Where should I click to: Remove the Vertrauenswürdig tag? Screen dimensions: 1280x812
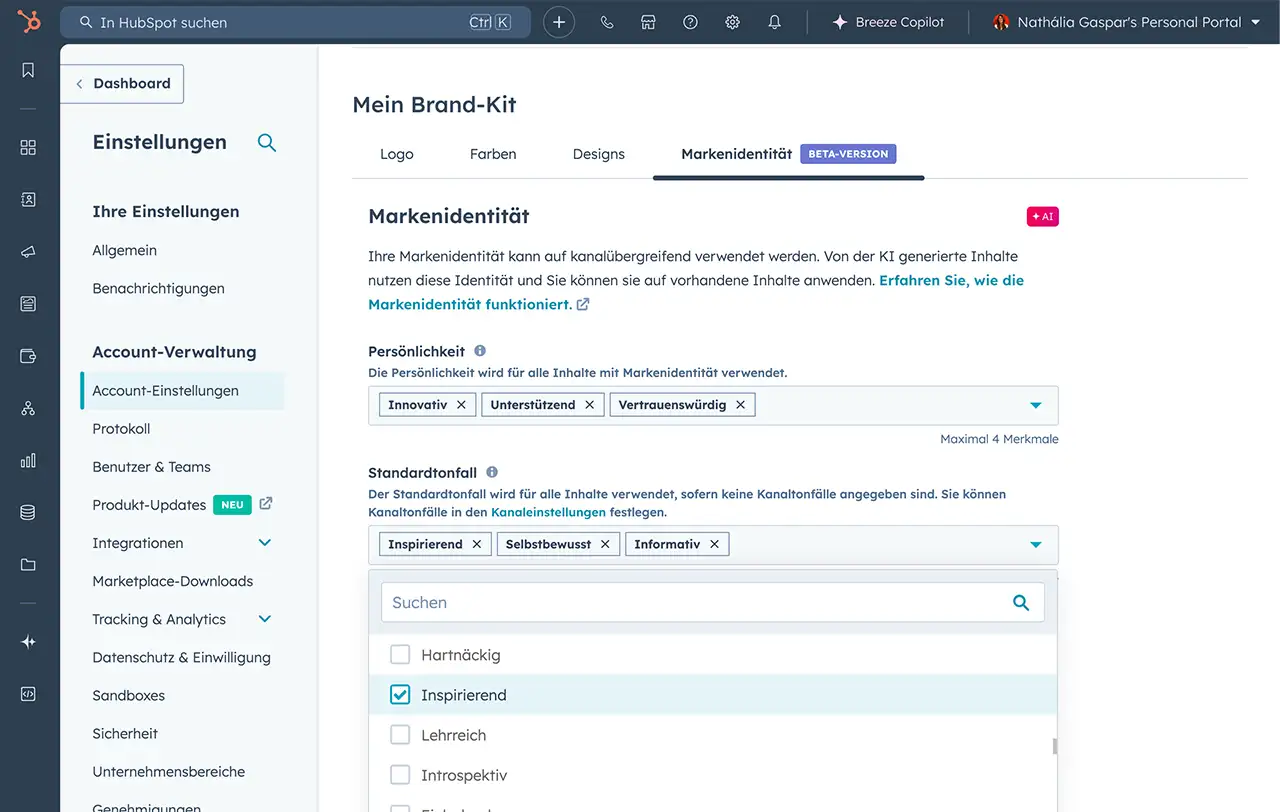[x=740, y=405]
